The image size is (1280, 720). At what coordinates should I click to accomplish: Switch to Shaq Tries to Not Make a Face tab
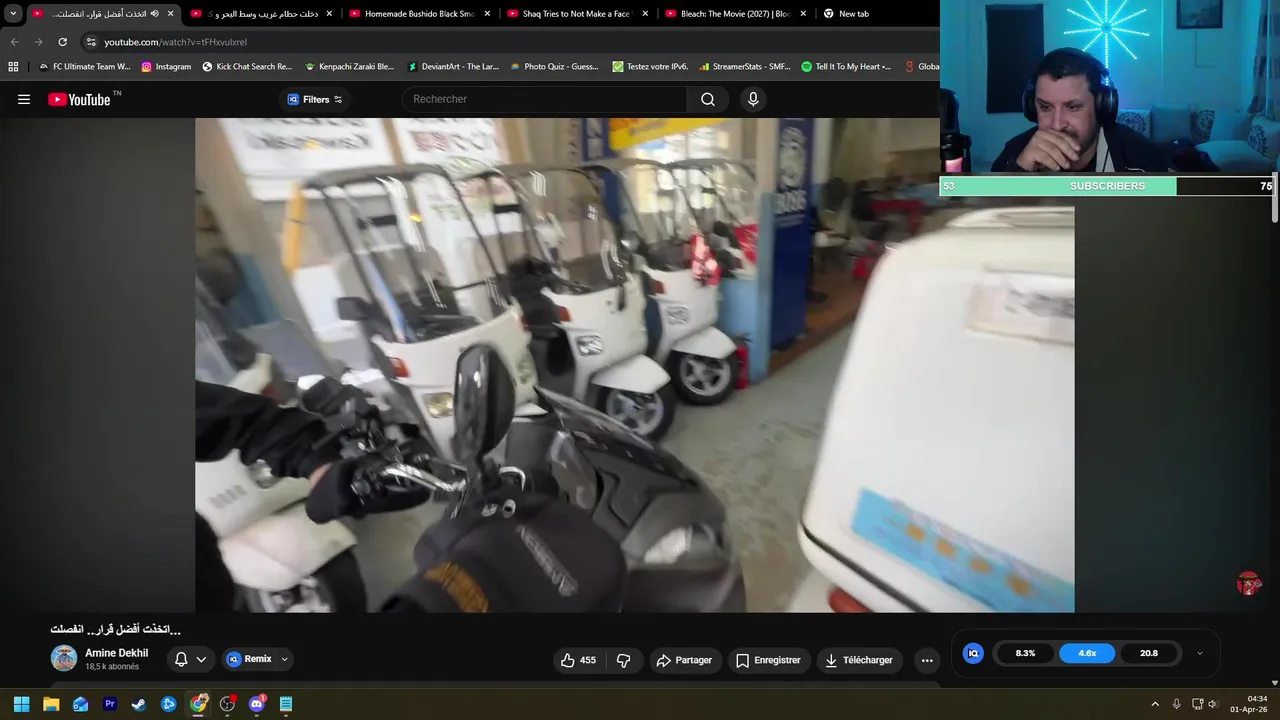pyautogui.click(x=577, y=14)
